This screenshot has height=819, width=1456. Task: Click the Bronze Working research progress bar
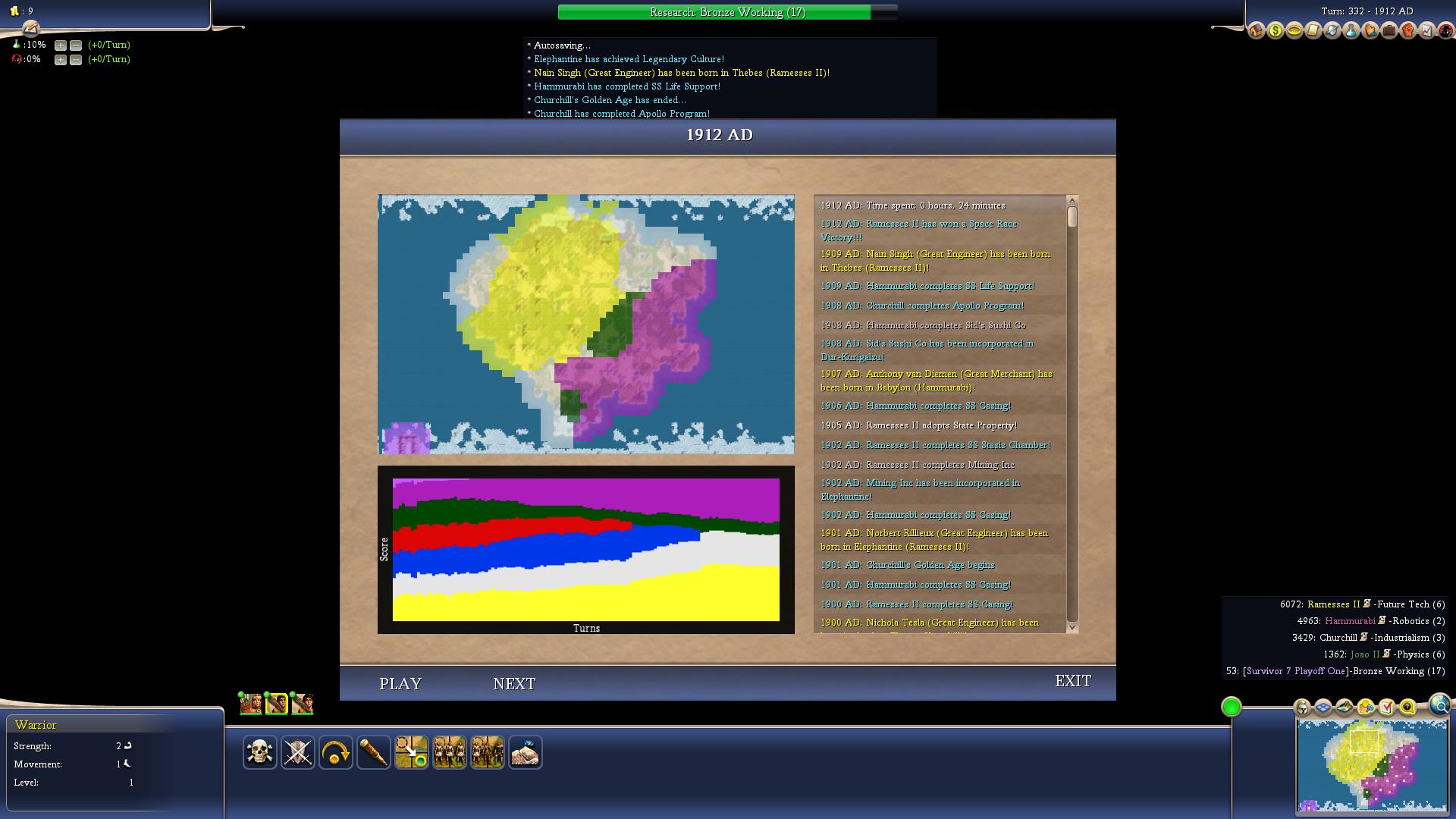tap(727, 12)
